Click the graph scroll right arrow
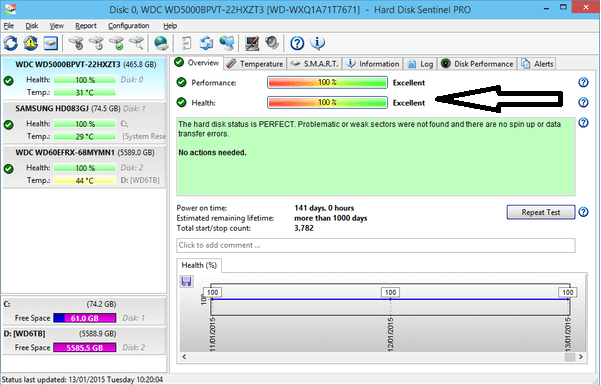Viewport: 601px width, 385px height. coord(581,357)
